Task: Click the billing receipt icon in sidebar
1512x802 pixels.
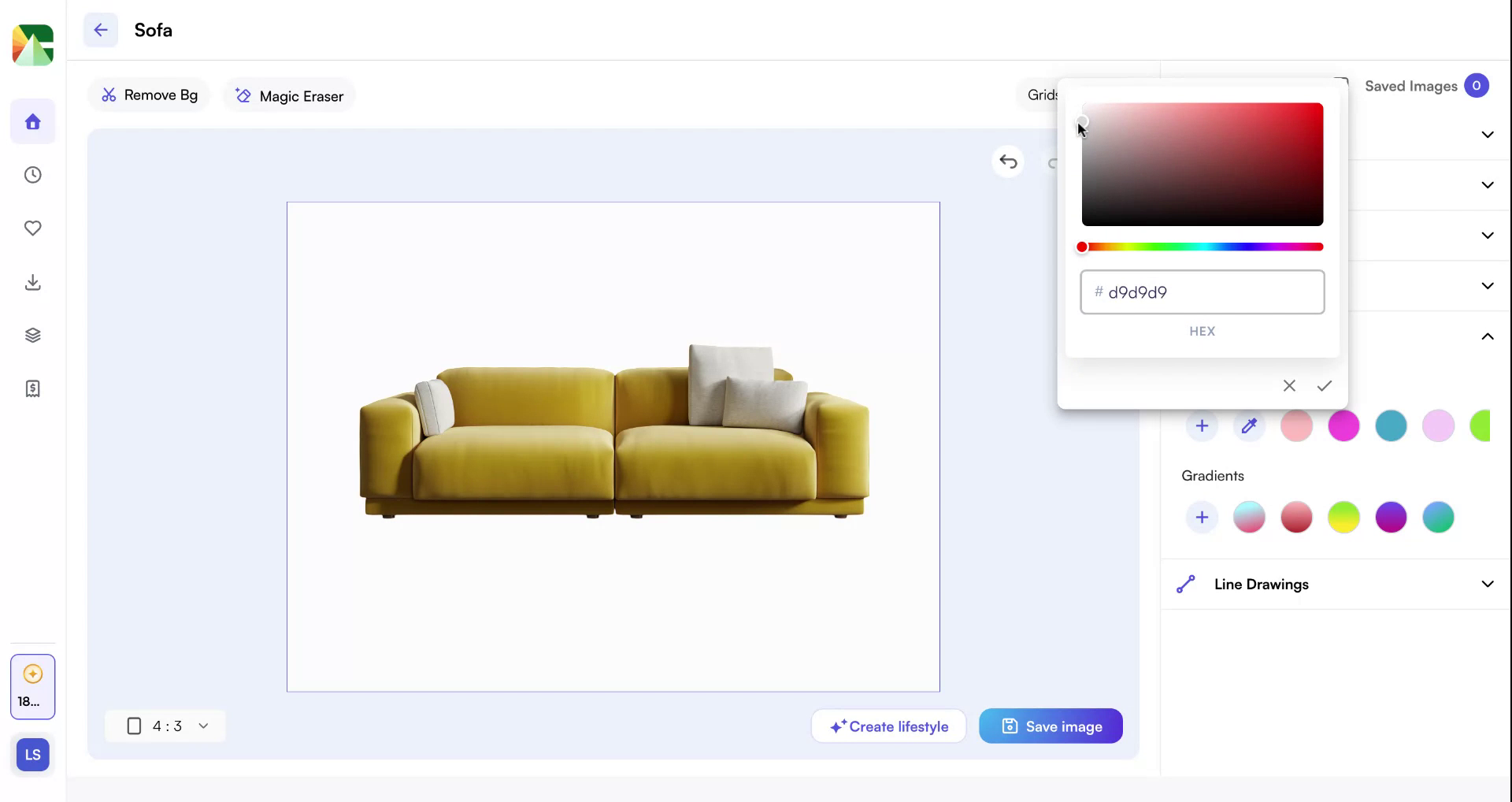Action: click(32, 388)
